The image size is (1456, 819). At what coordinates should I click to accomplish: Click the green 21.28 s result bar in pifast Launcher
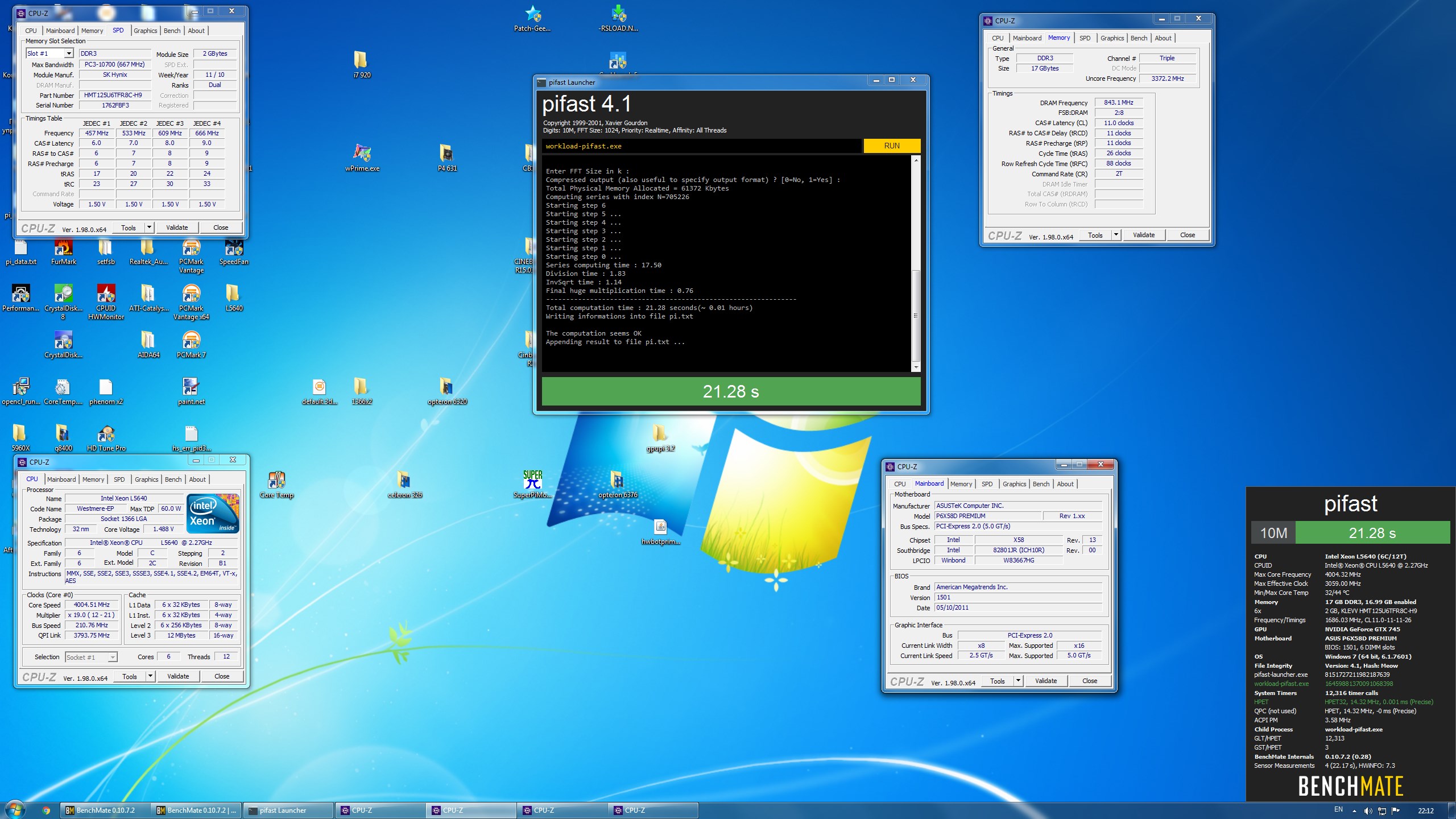click(x=731, y=391)
